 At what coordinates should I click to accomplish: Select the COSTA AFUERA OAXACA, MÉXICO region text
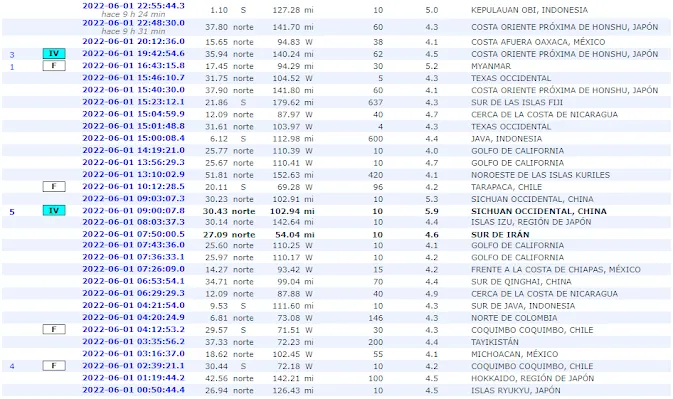click(x=538, y=42)
